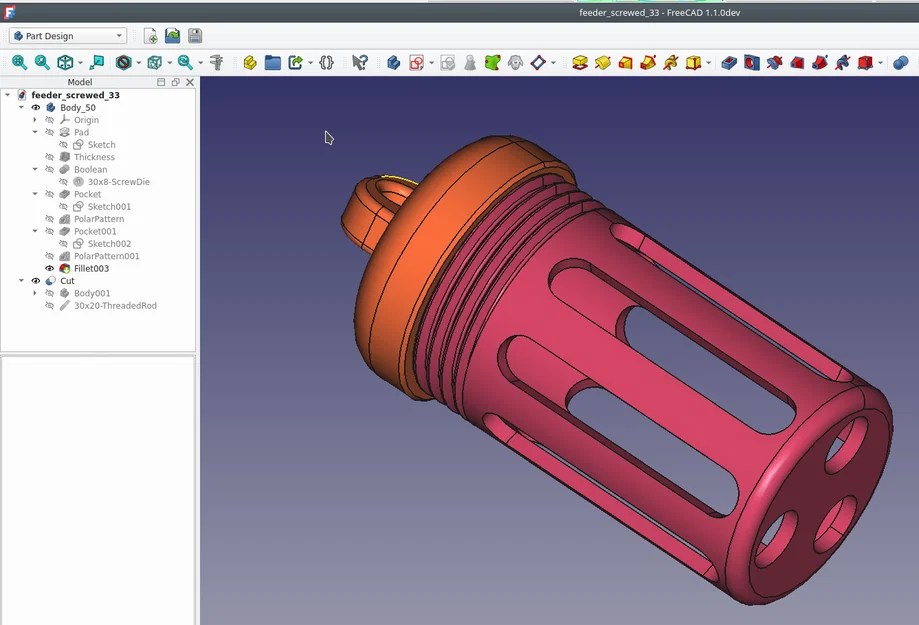Activate the What's This help cursor

pos(360,62)
